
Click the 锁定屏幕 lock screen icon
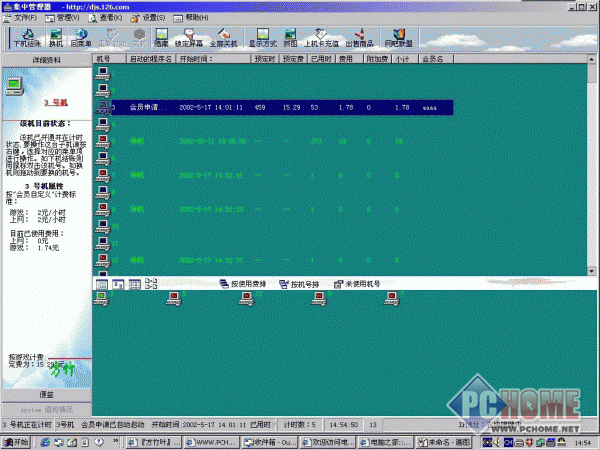coord(189,38)
